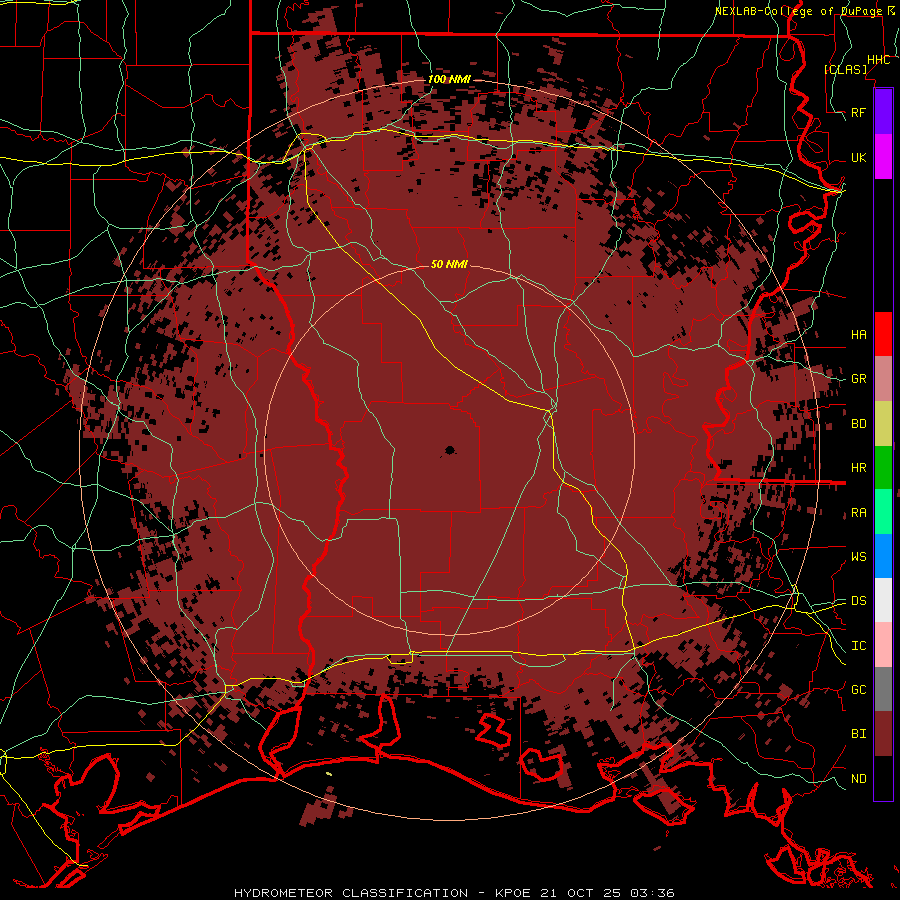Screen dimensions: 900x900
Task: Click the UK magenta legend swatch
Action: click(883, 157)
